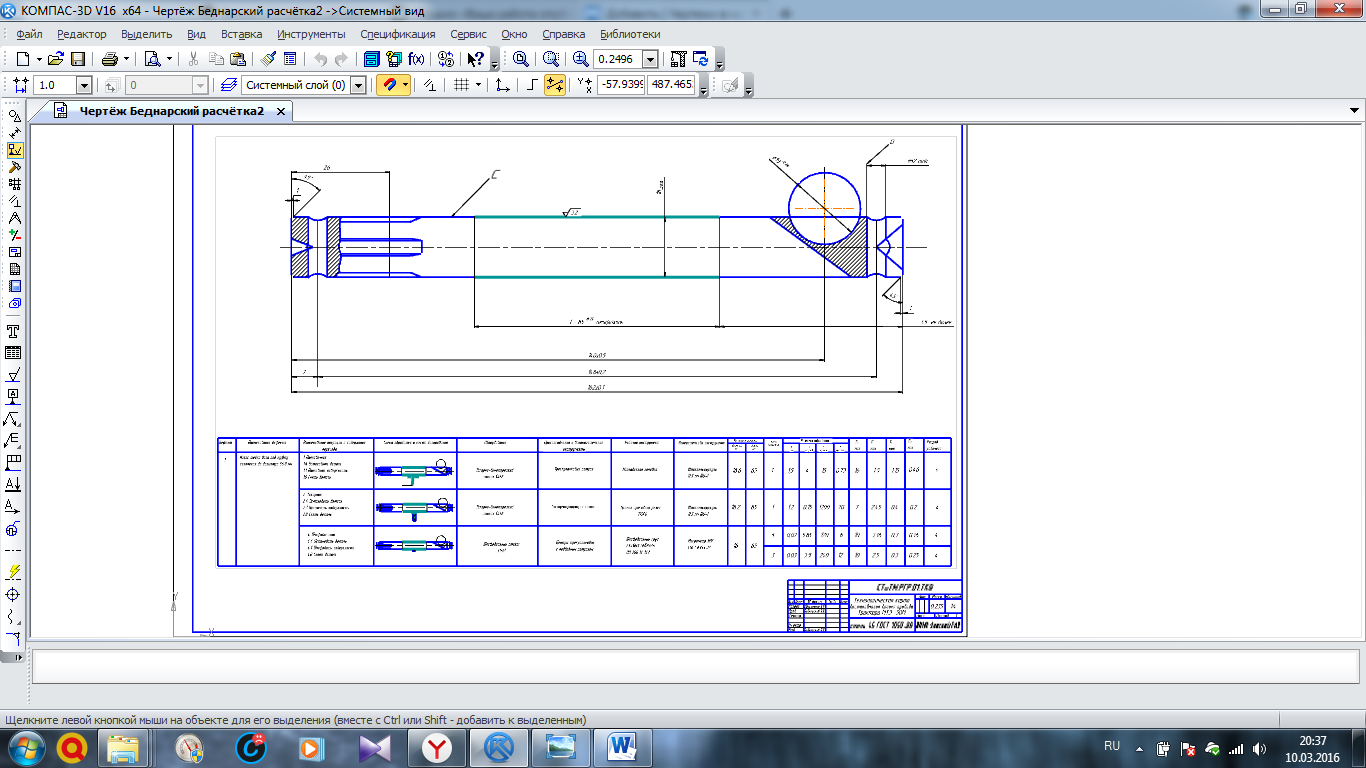Open the Системный слой (0) layer dropdown

tap(358, 86)
